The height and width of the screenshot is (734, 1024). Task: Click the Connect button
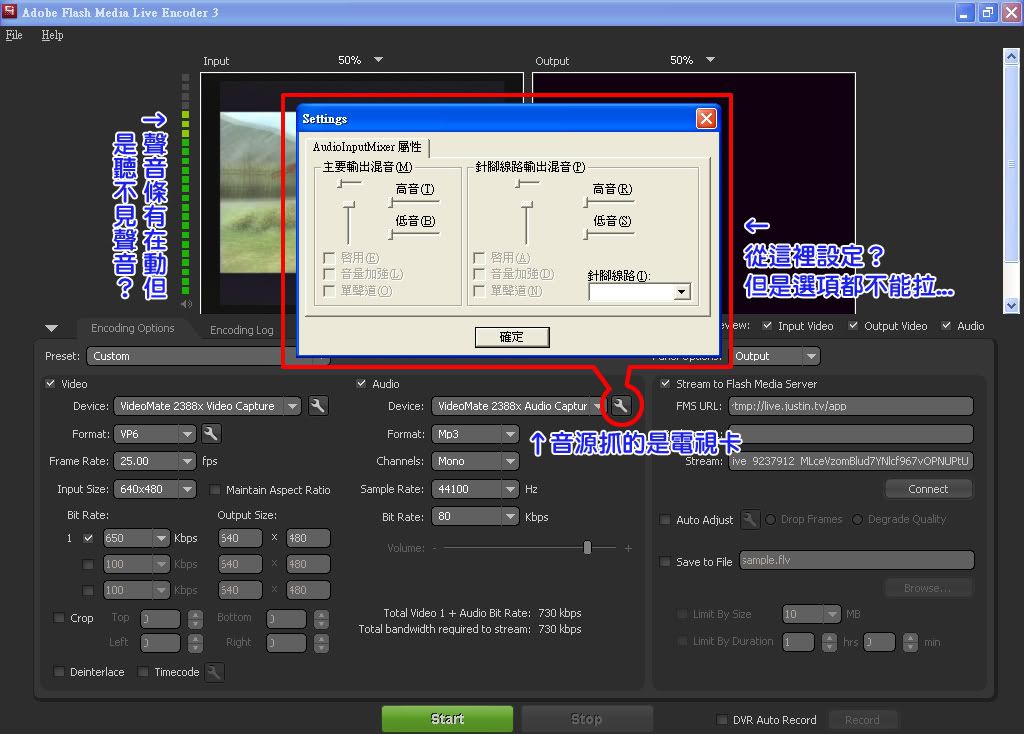[x=928, y=489]
